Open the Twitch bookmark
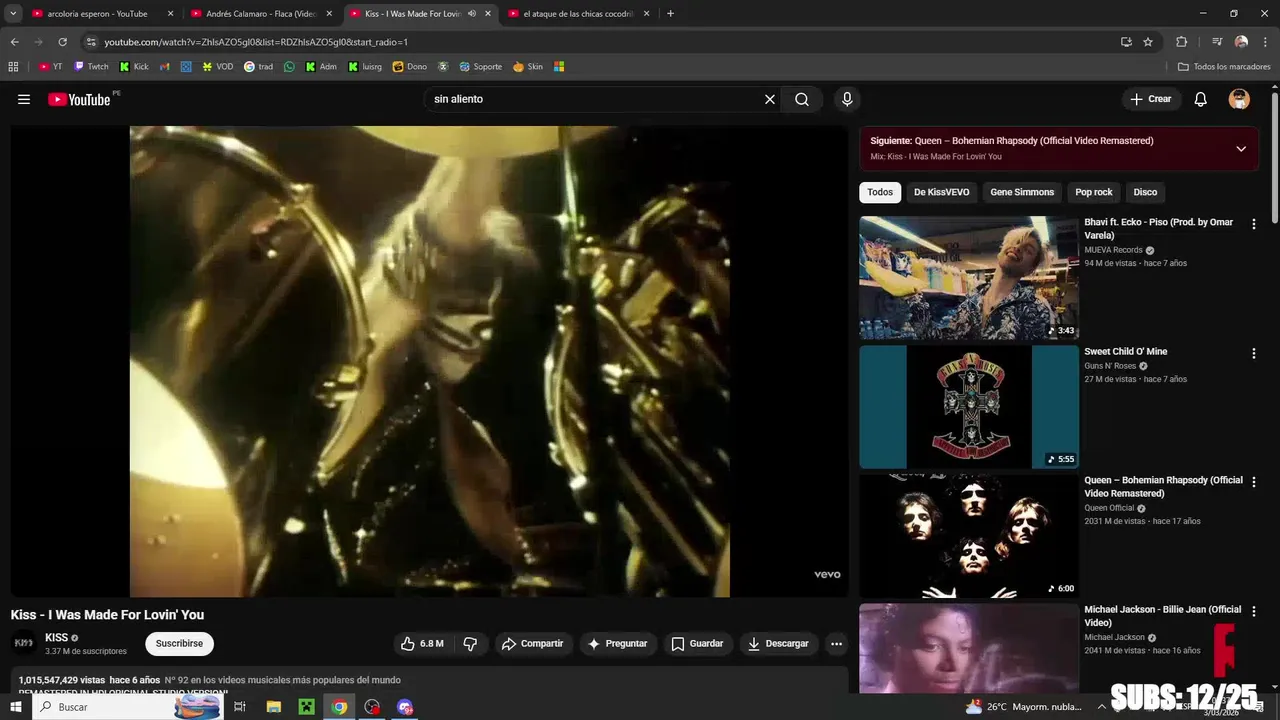Viewport: 1280px width, 720px height. pos(92,67)
